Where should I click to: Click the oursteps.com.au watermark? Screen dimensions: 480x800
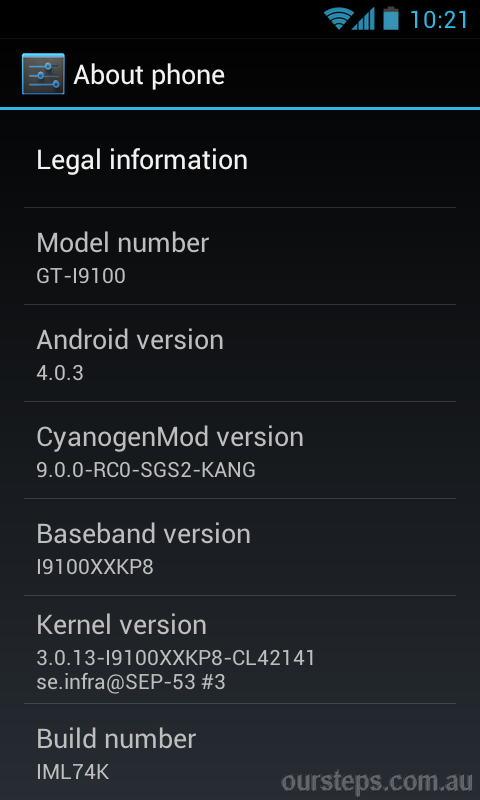coord(375,781)
